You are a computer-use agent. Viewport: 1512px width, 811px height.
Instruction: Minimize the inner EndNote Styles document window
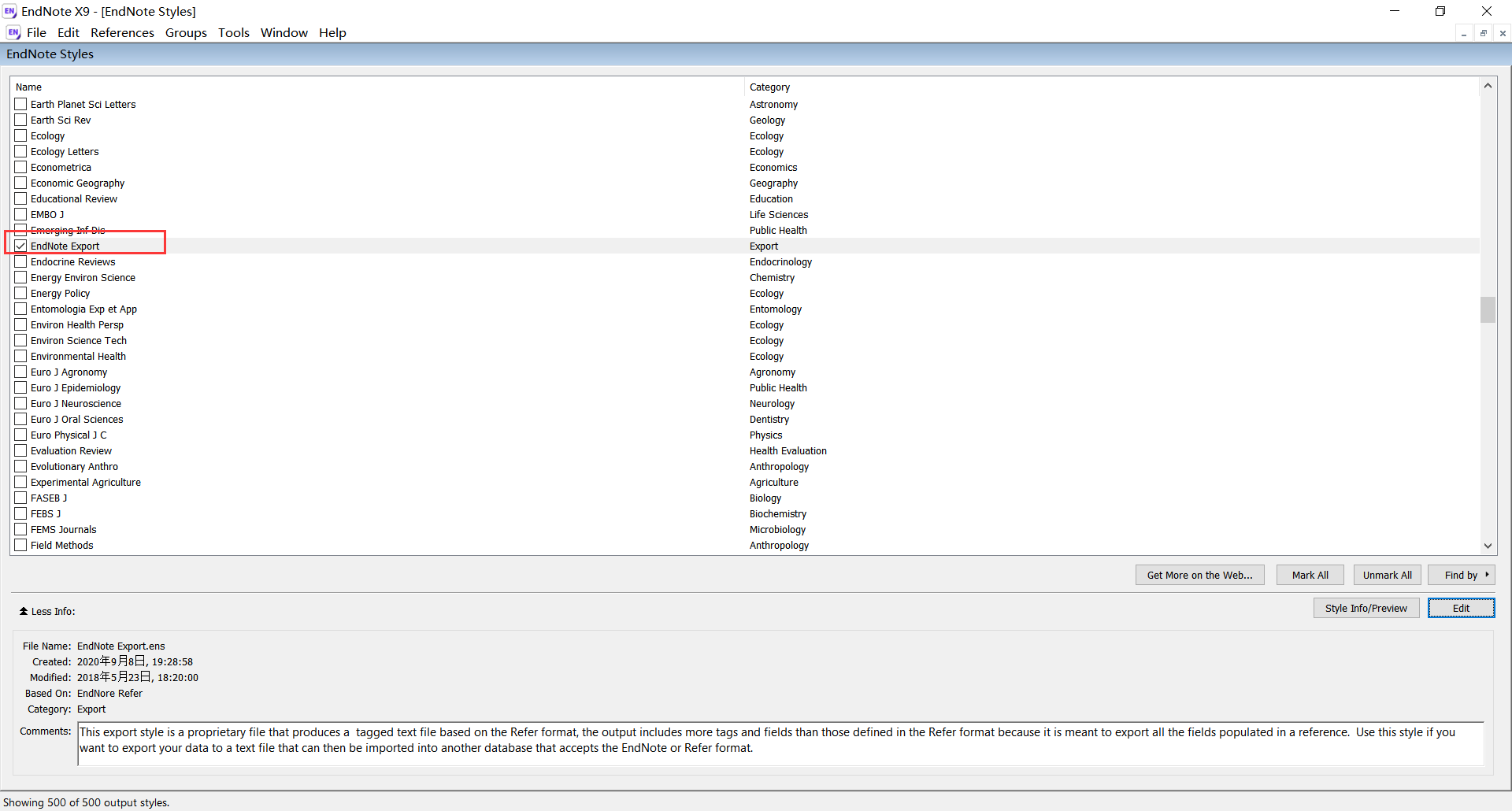tap(1464, 33)
